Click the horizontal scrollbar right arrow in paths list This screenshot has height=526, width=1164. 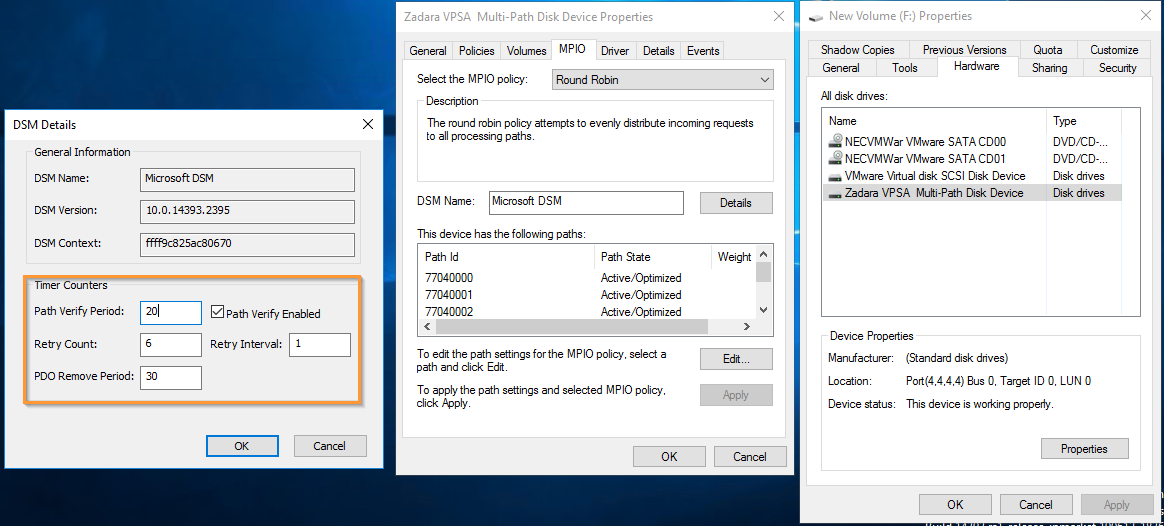point(747,326)
